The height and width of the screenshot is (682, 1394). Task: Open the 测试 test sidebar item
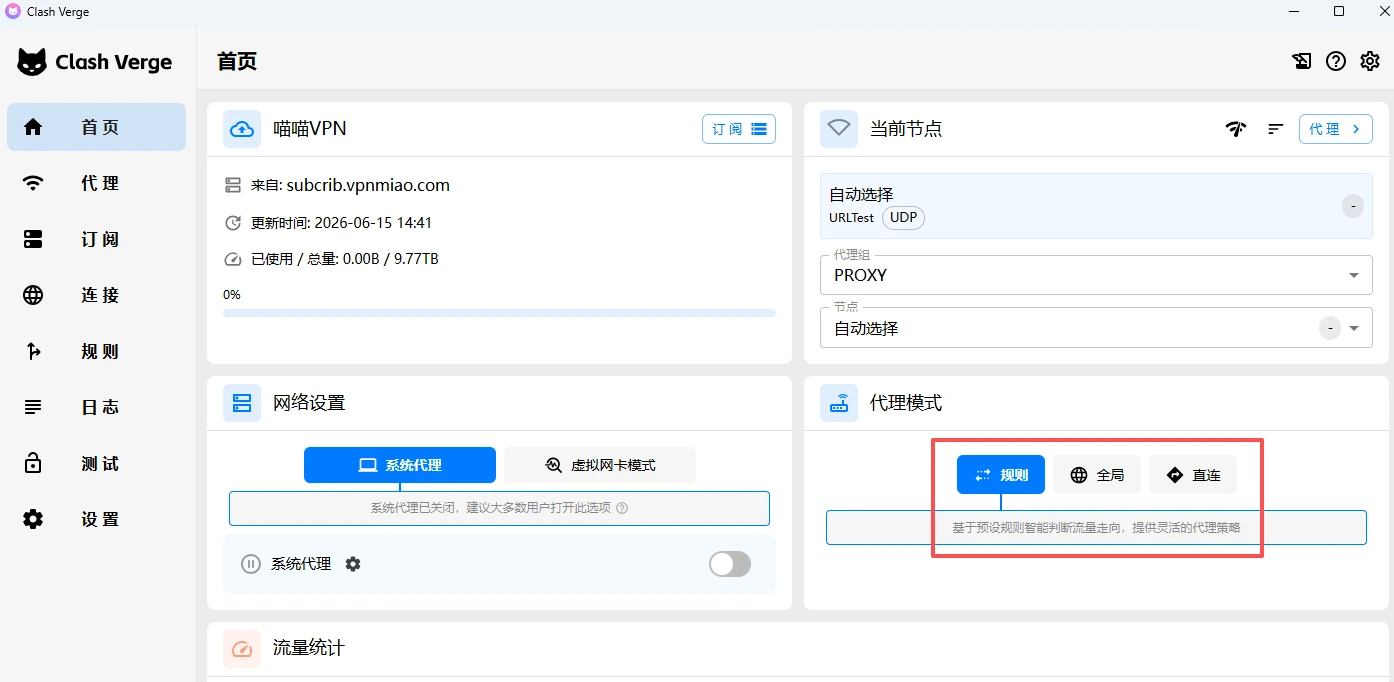96,463
